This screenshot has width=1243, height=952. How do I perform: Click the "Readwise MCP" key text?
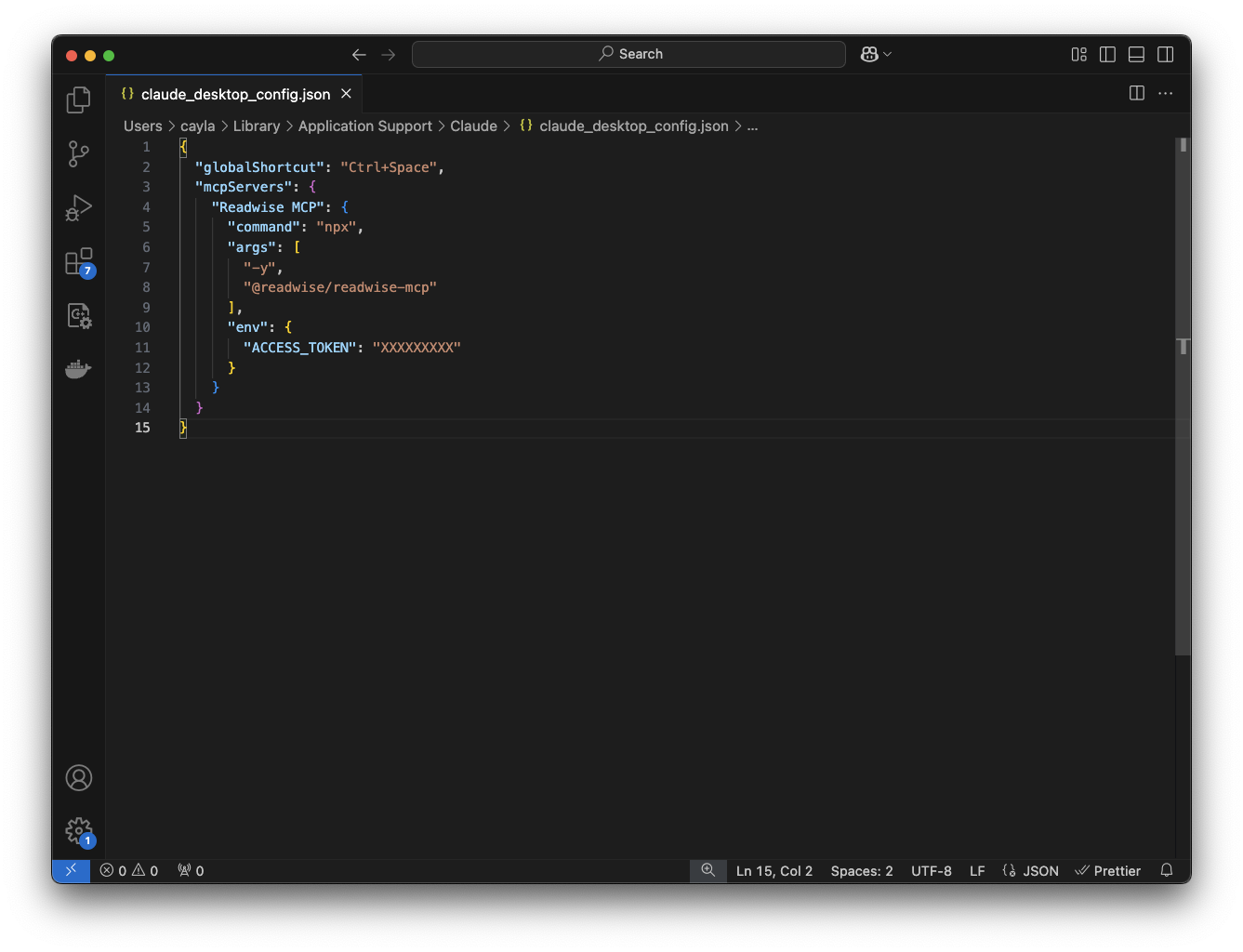point(268,207)
